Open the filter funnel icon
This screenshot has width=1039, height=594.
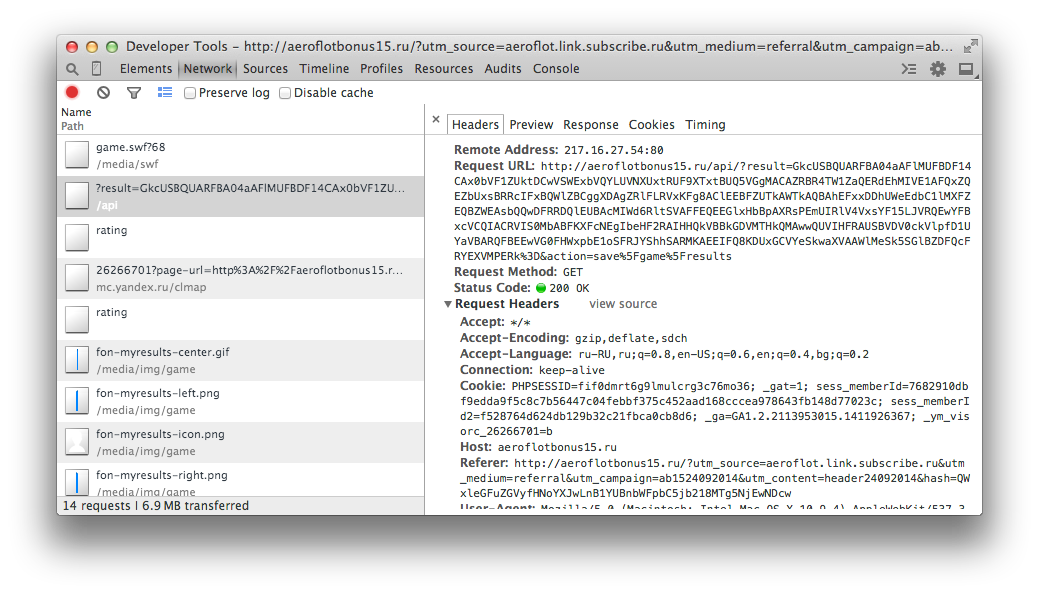[x=134, y=93]
